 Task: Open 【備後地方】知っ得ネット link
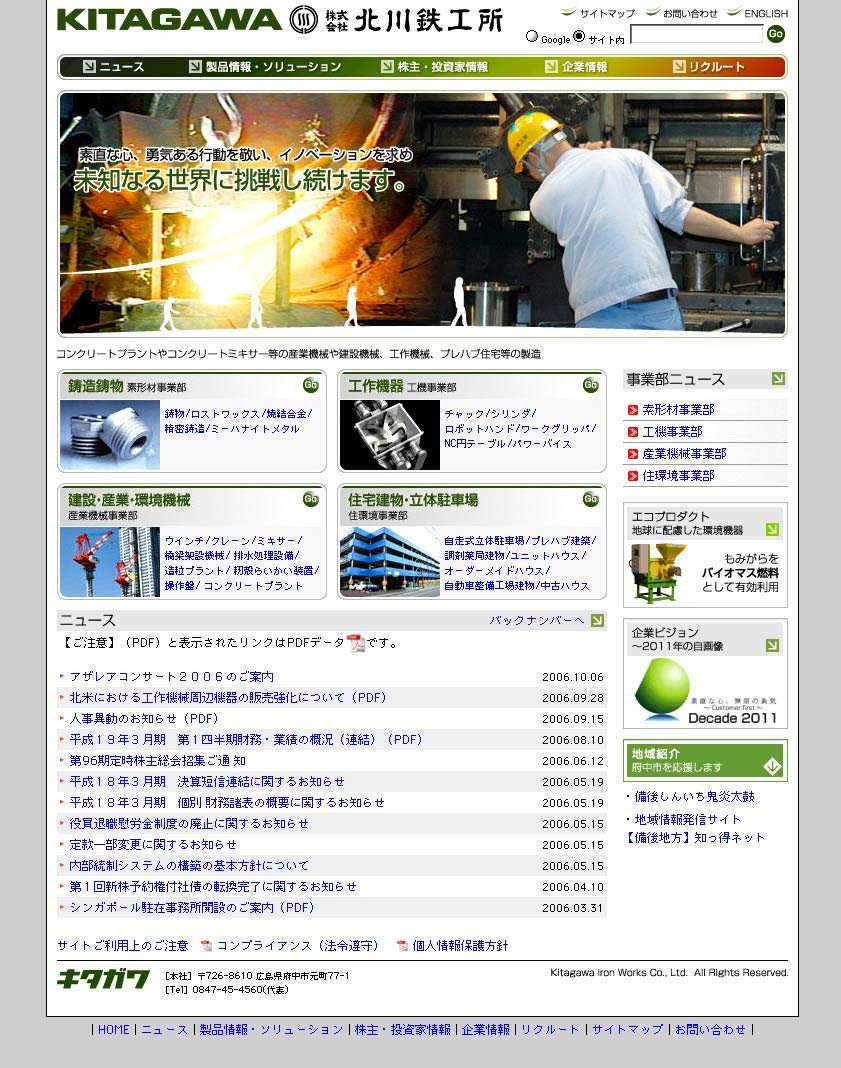(695, 838)
